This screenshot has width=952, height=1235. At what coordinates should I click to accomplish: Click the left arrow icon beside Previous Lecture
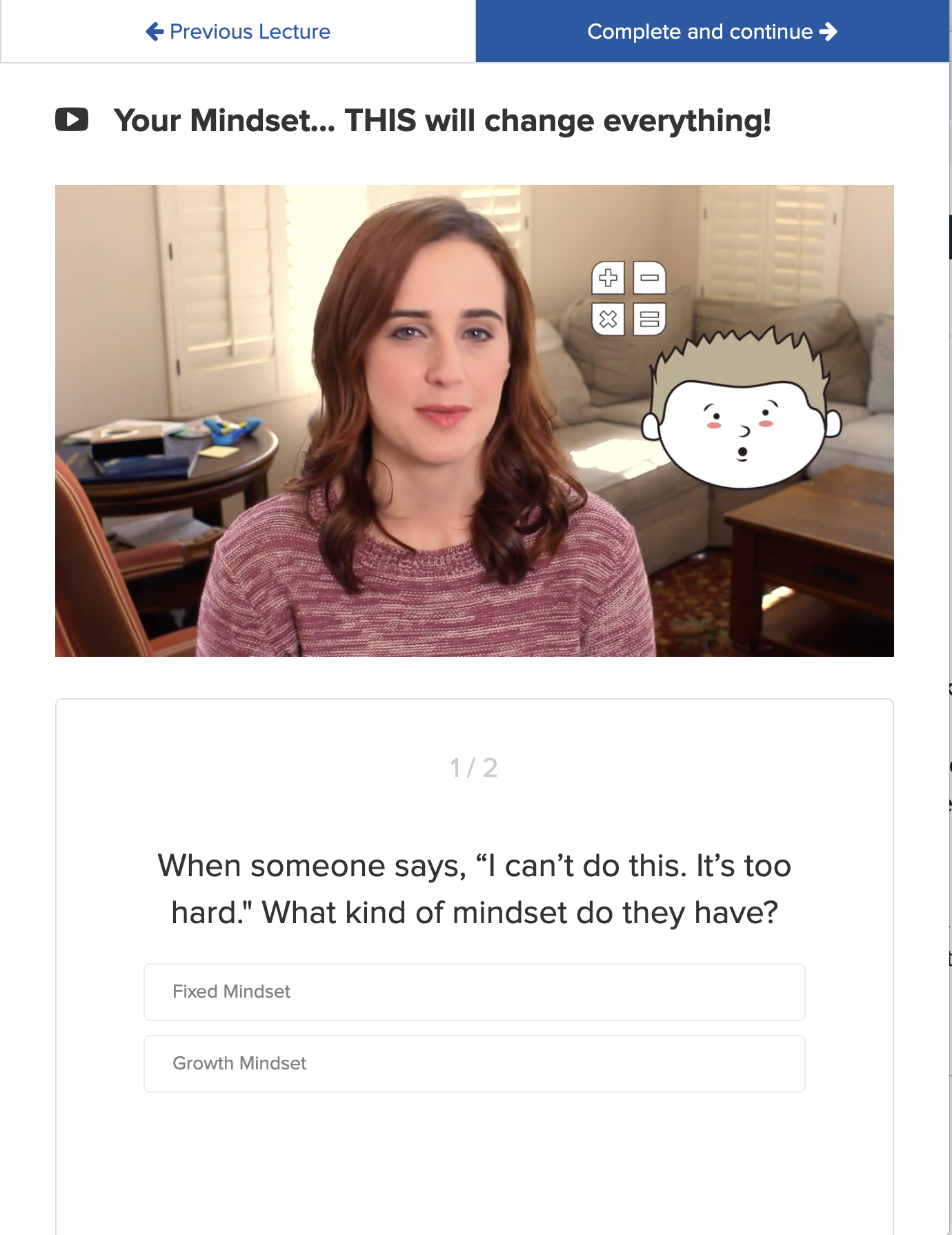155,32
